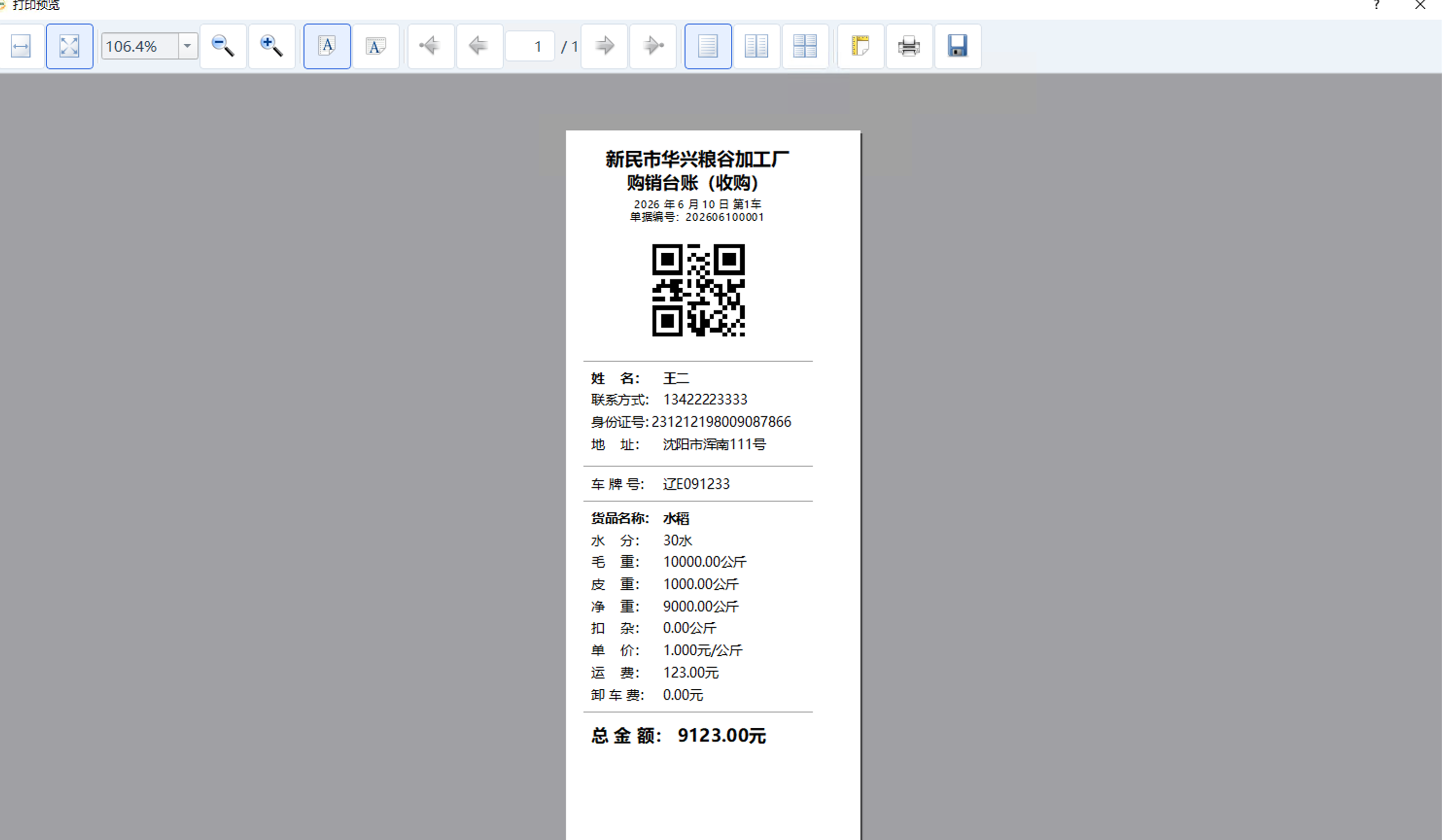The height and width of the screenshot is (840, 1442).
Task: Close the print preview window
Action: click(1420, 5)
